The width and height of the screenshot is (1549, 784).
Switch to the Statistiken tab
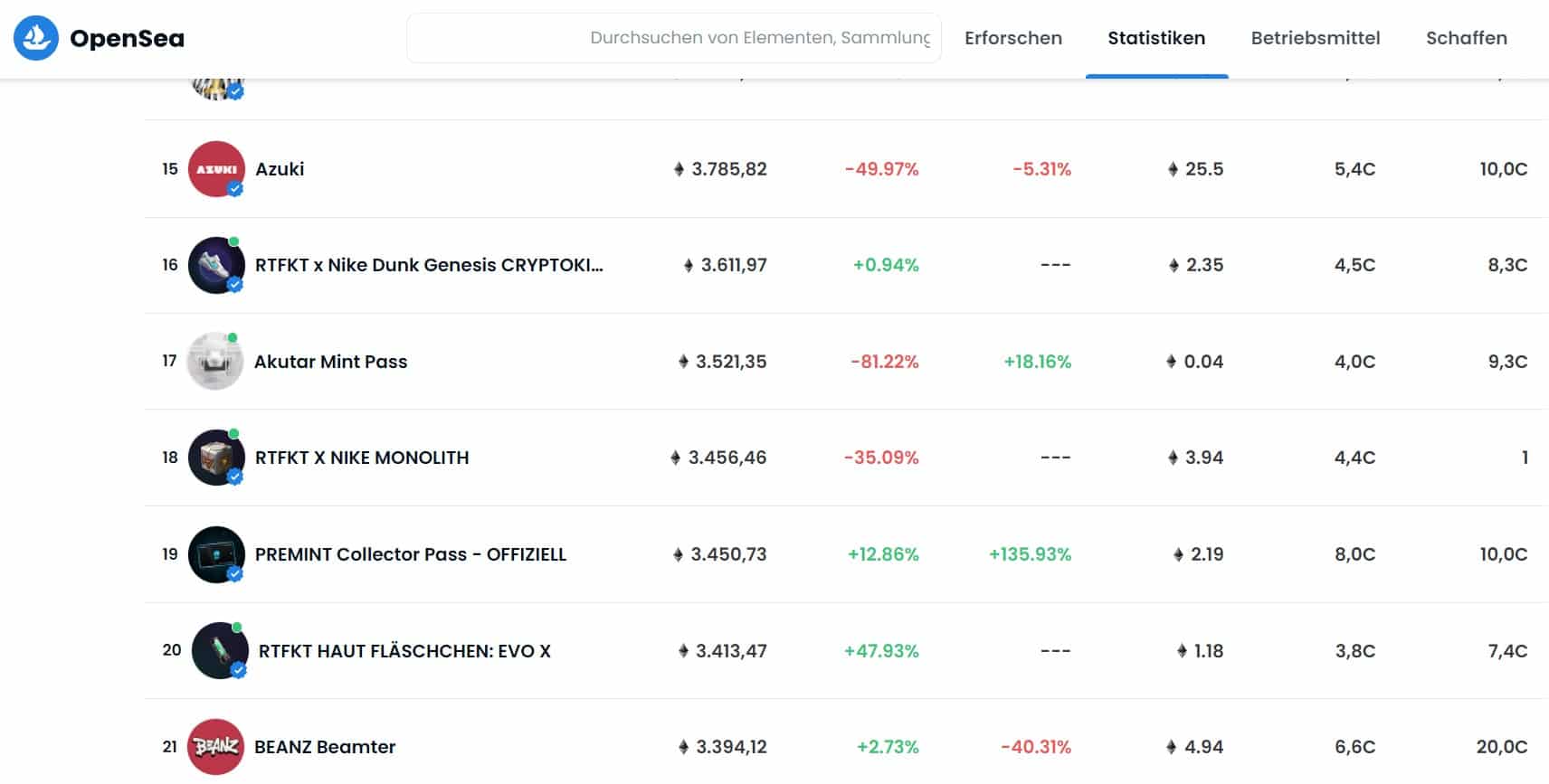(1156, 38)
